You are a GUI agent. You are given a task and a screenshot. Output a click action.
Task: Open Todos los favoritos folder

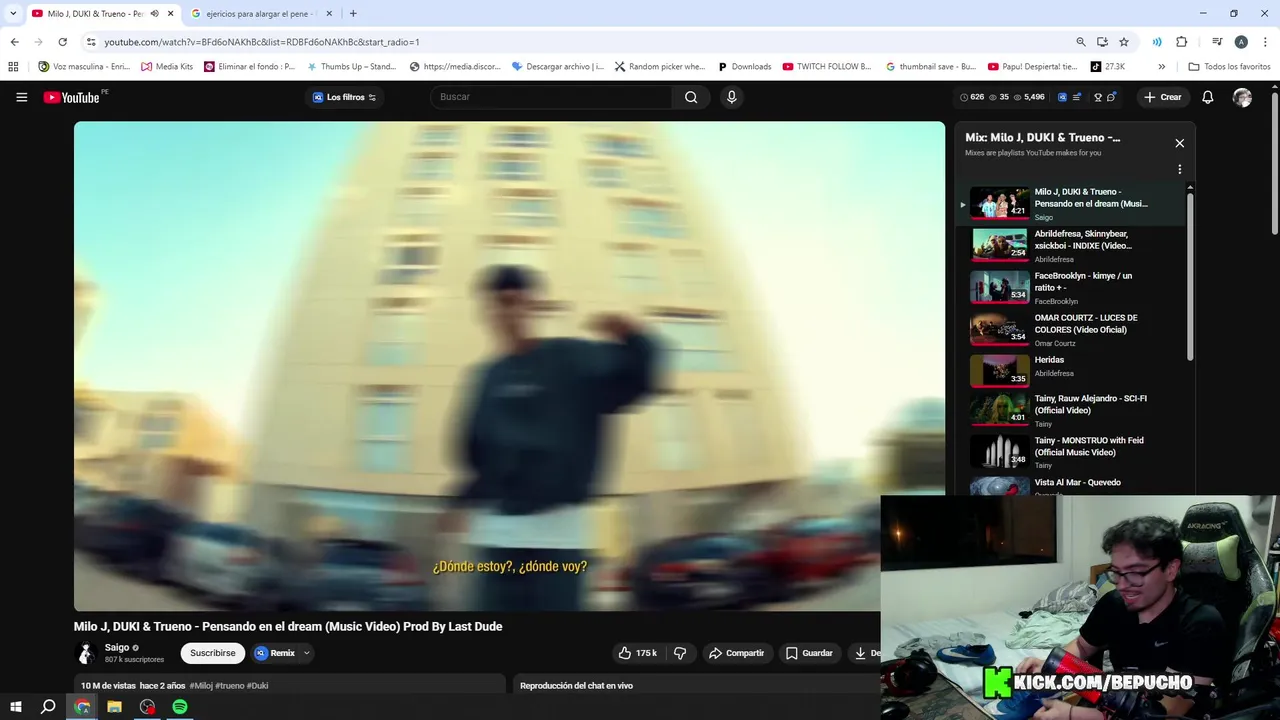[x=1229, y=67]
